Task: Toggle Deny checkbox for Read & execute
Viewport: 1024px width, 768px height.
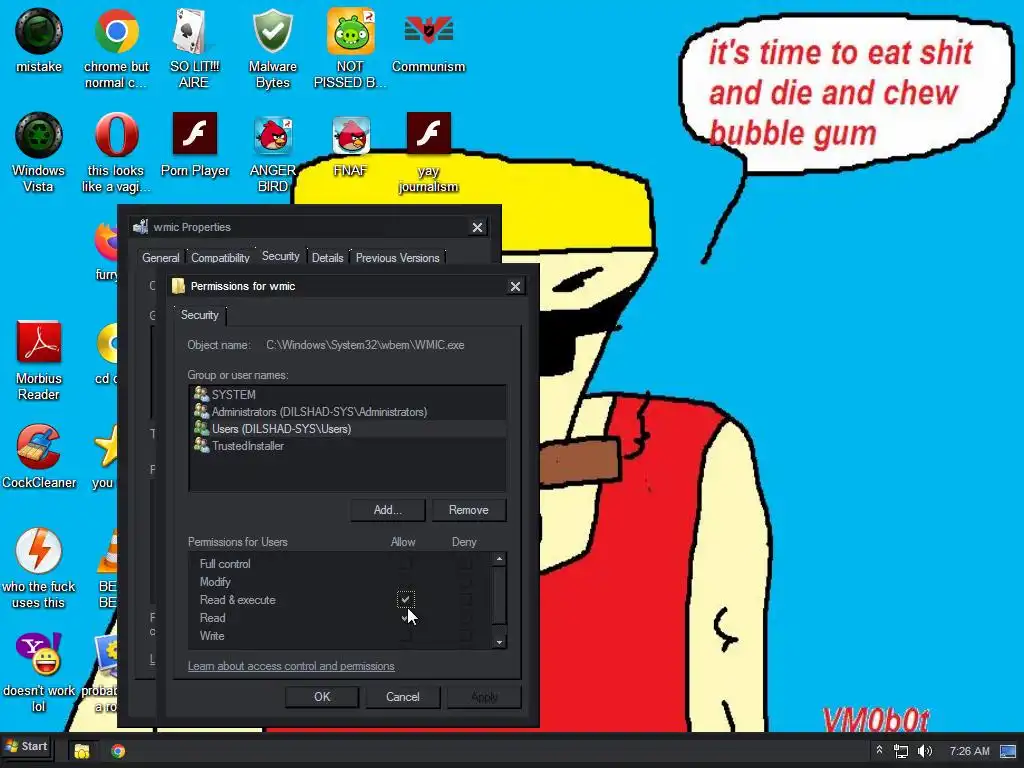Action: click(x=465, y=599)
